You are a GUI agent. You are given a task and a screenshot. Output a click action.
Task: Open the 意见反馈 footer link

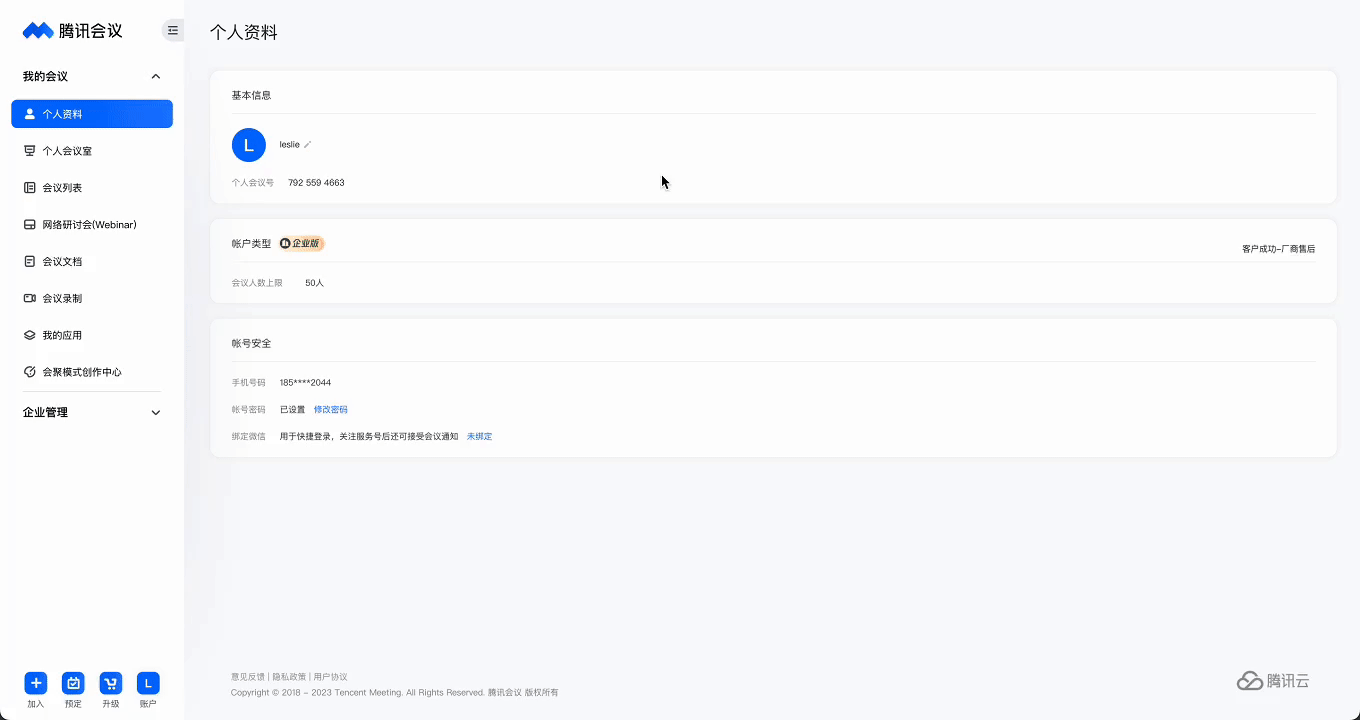248,677
